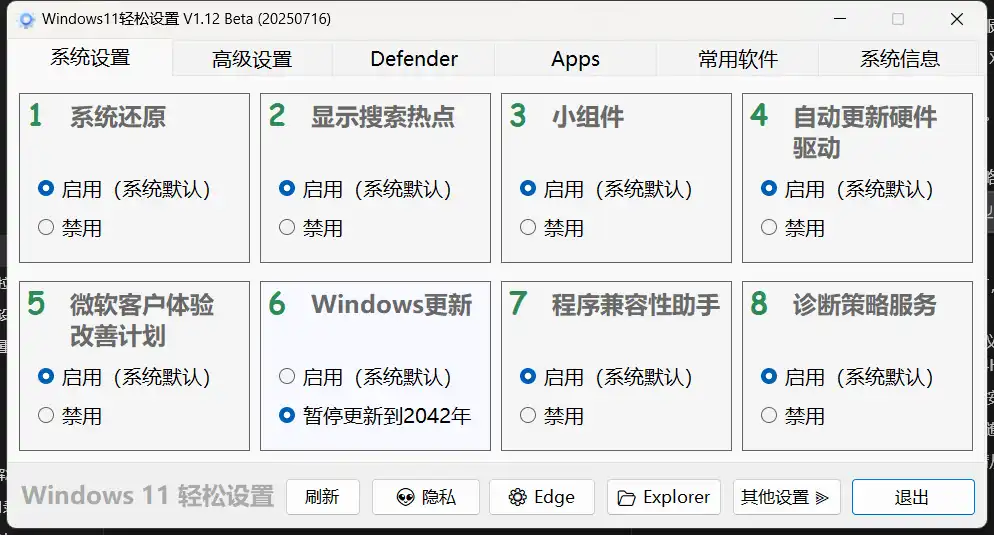This screenshot has width=994, height=535.
Task: Switch to the 系统设置 tab
Action: (90, 58)
